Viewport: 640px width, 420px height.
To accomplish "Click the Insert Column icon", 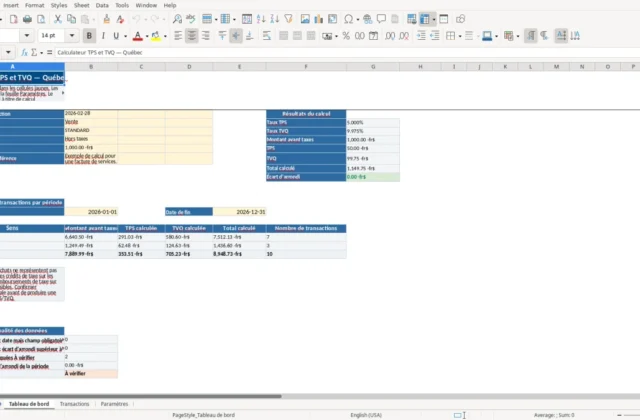I will click(x=225, y=19).
